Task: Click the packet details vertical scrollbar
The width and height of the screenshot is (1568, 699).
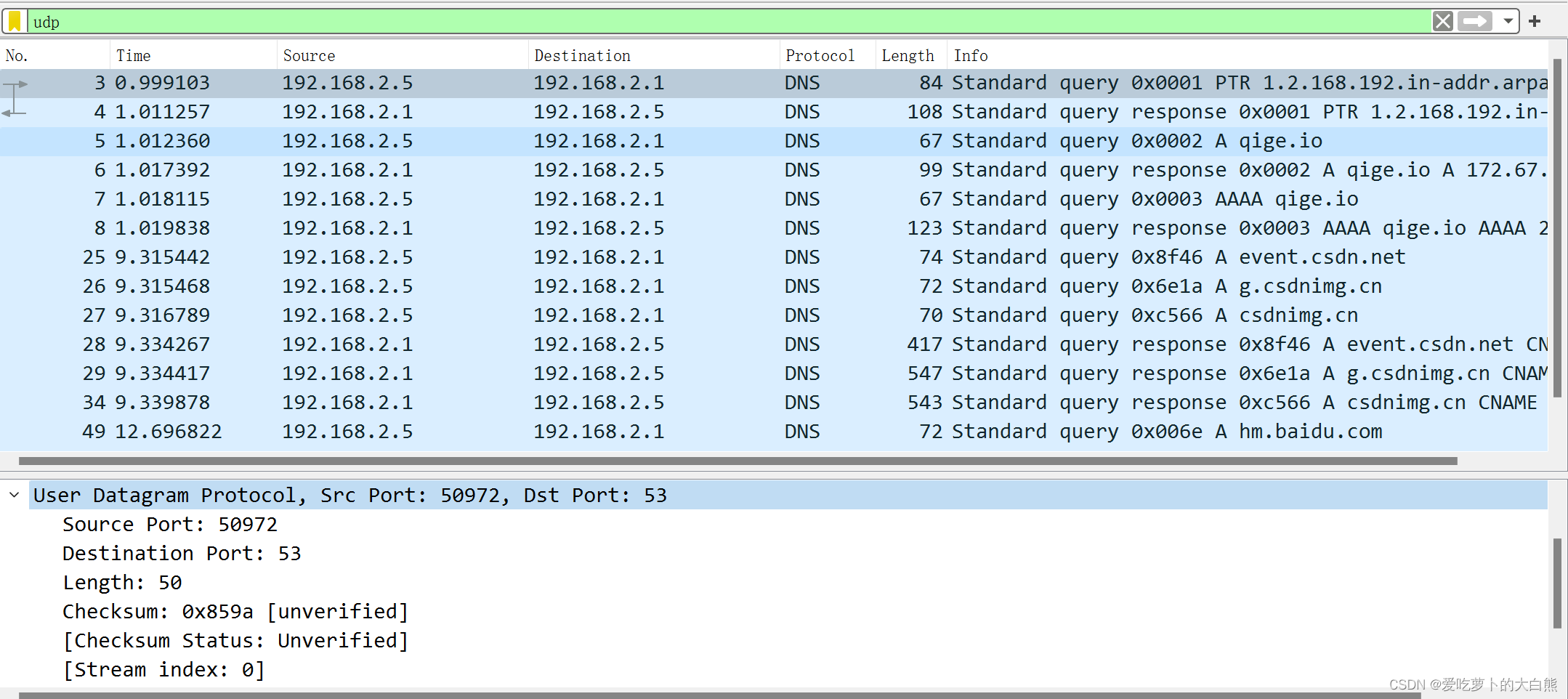Action: tap(1557, 583)
